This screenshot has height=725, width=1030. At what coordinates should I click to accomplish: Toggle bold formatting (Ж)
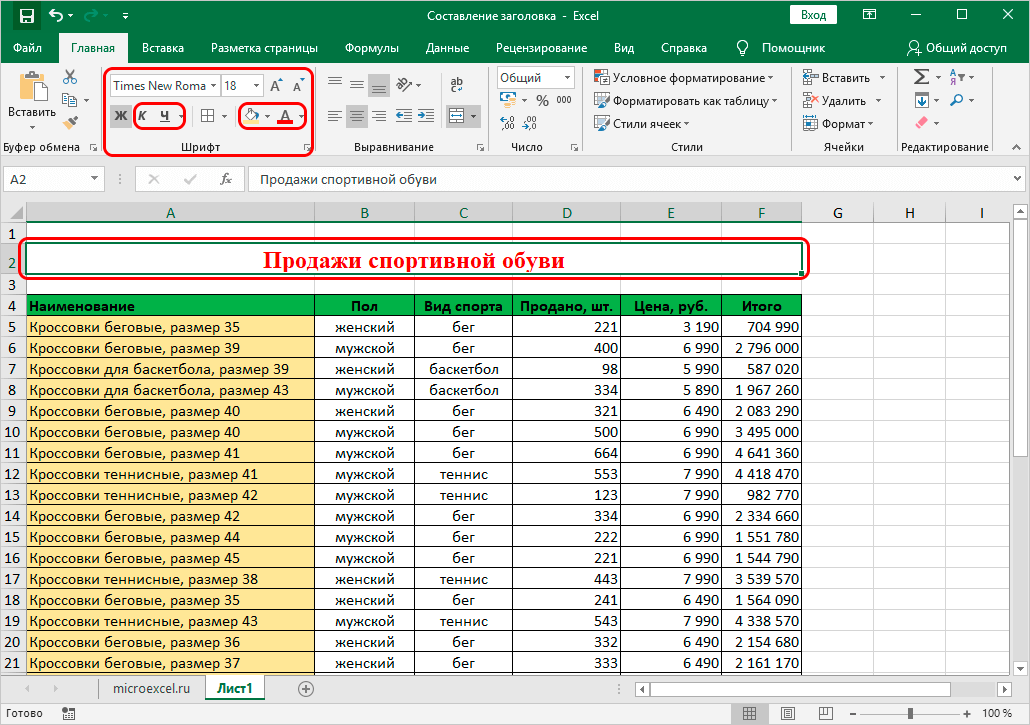click(x=121, y=116)
